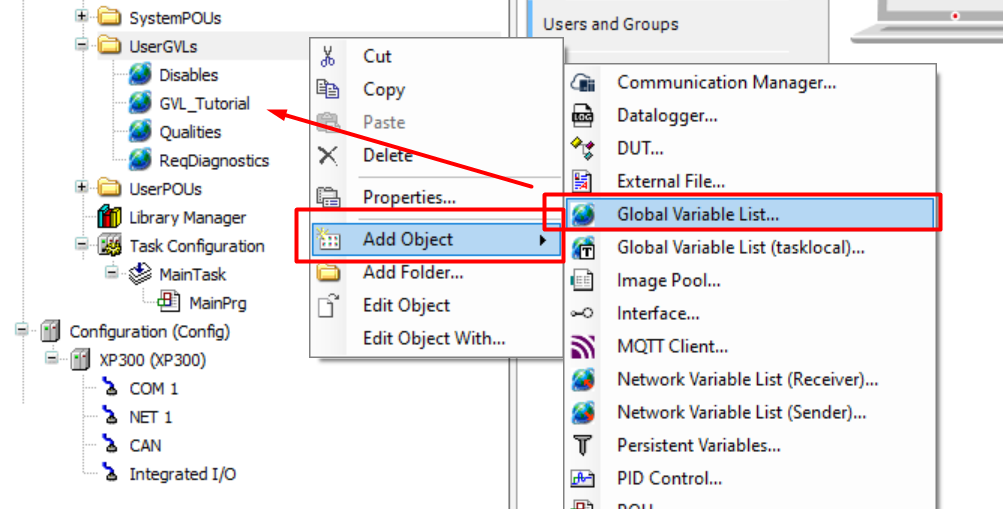
Task: Click the PID Control icon
Action: 582,478
